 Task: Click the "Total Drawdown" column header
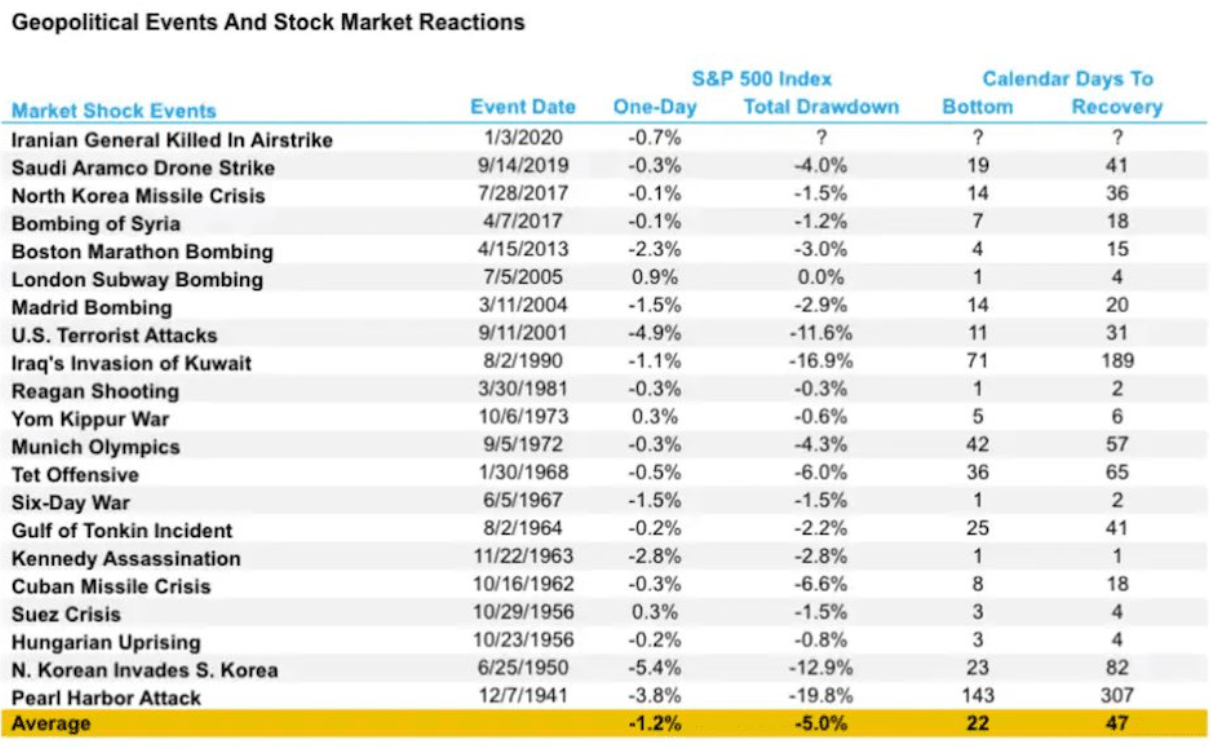tap(821, 107)
